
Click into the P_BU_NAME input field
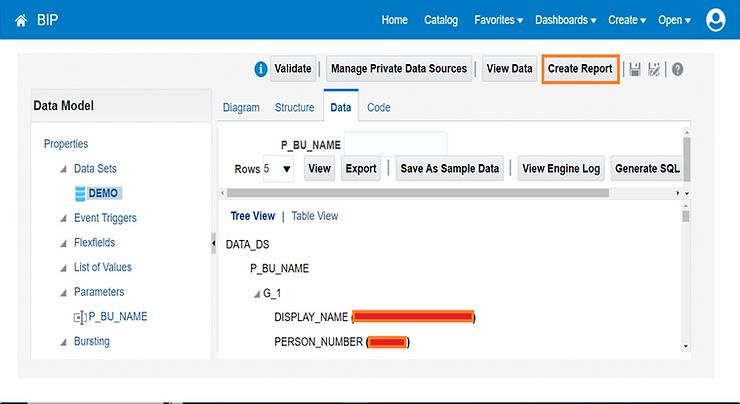(395, 144)
